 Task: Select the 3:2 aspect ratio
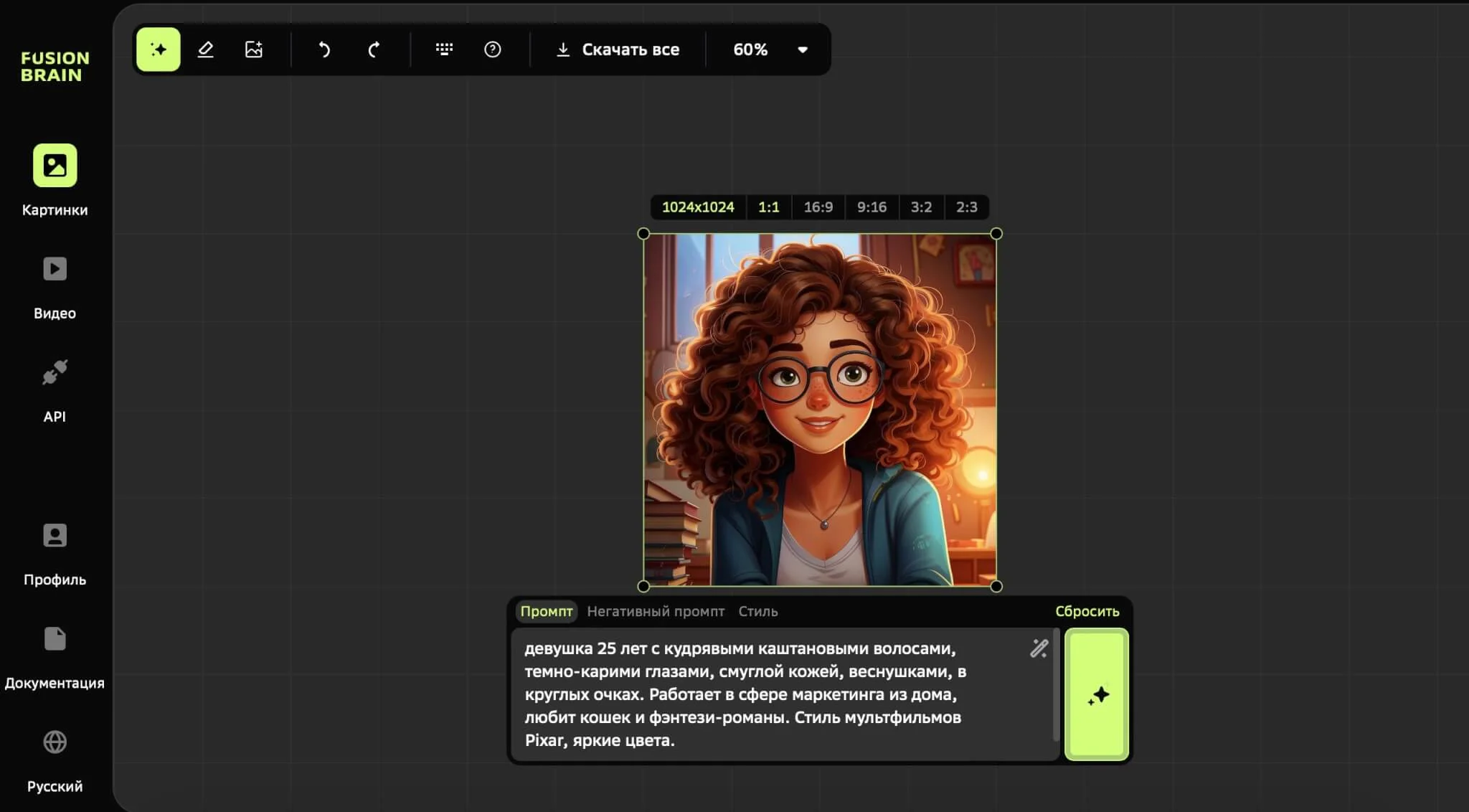tap(921, 207)
